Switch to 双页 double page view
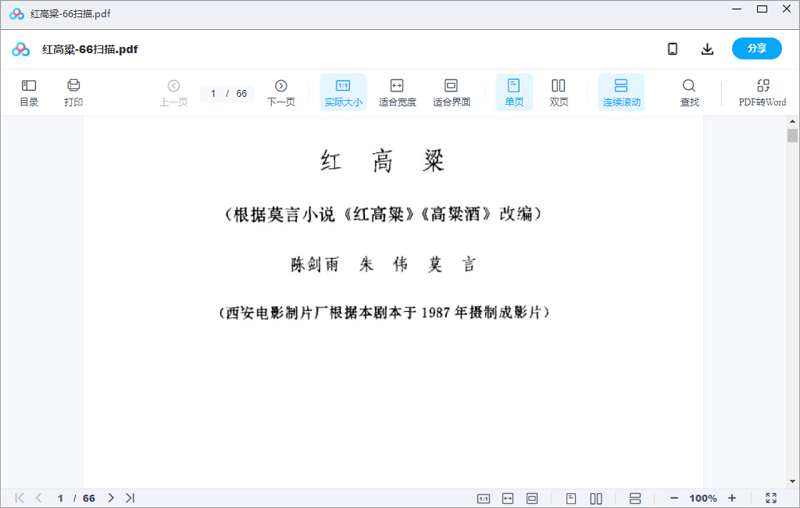800x508 pixels. pos(559,92)
